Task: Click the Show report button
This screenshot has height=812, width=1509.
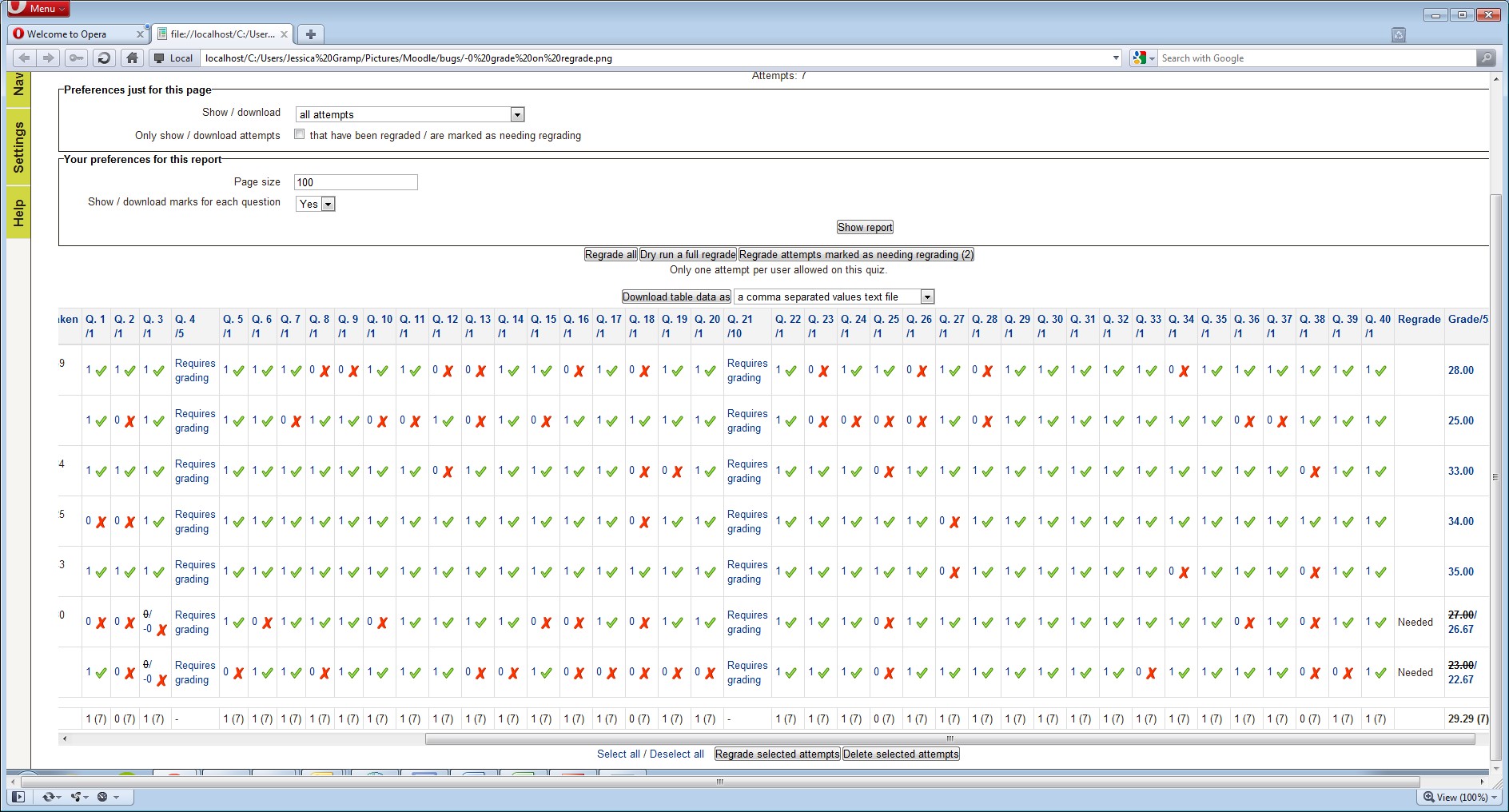Action: [865, 227]
